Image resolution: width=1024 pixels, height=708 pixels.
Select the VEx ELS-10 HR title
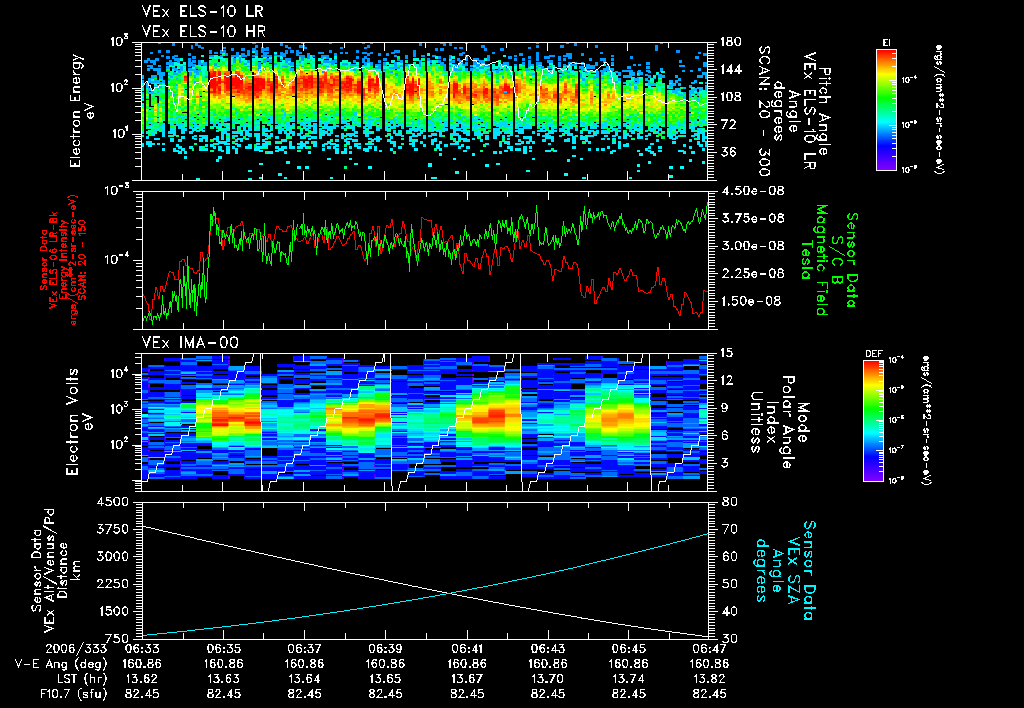pyautogui.click(x=203, y=31)
